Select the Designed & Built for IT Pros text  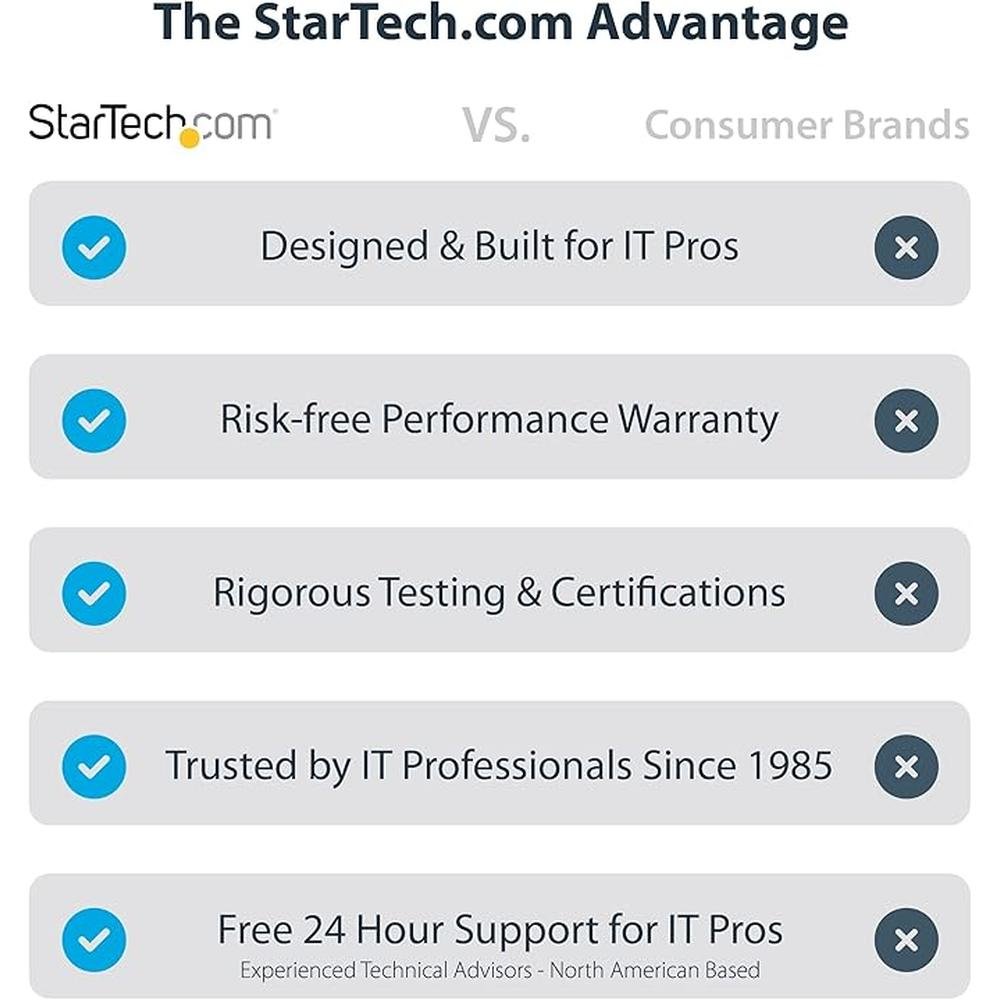pyautogui.click(x=499, y=246)
